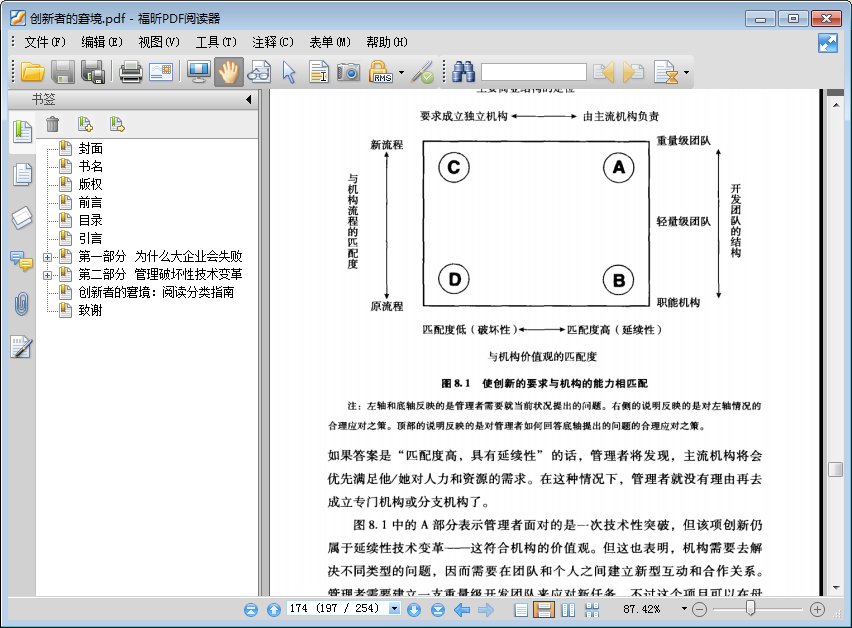
Task: Show the pages thumbnail panel
Action: [x=22, y=174]
